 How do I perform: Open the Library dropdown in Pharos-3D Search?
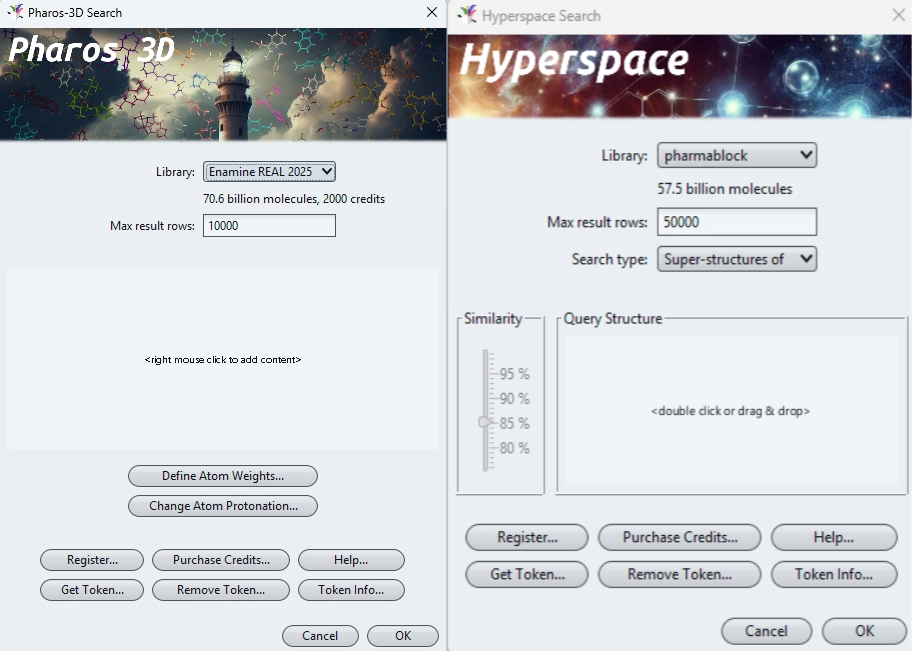click(269, 172)
